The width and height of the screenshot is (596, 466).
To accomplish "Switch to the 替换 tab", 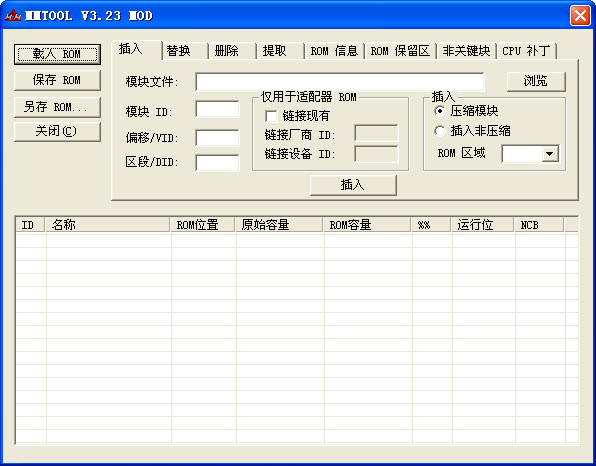I will (x=185, y=51).
